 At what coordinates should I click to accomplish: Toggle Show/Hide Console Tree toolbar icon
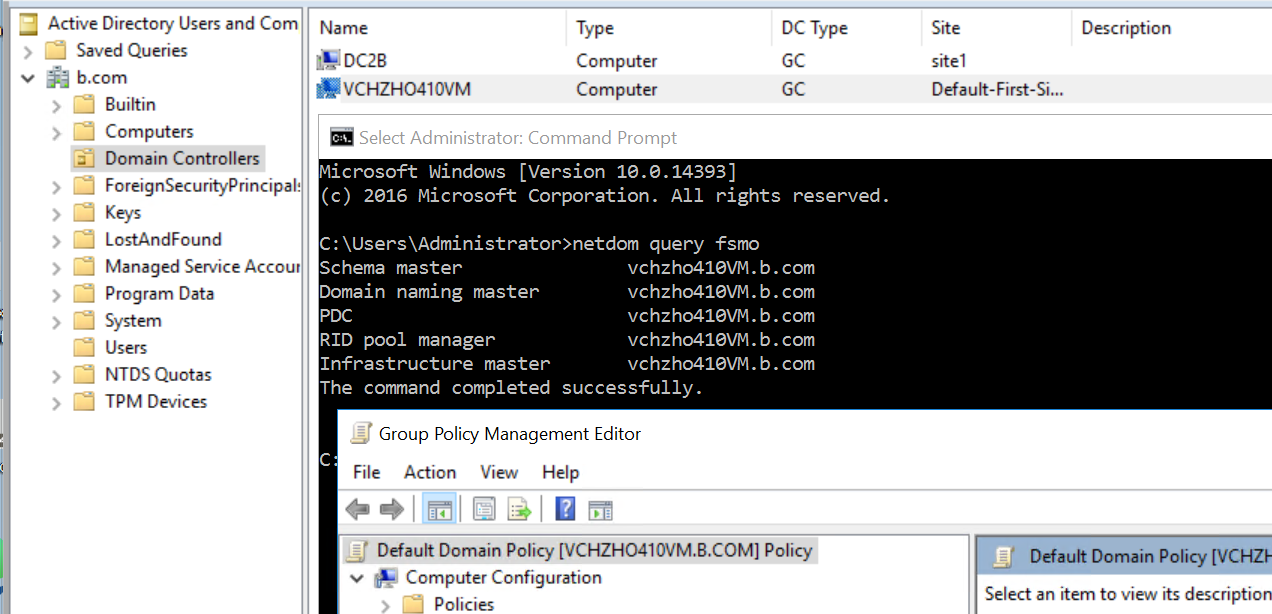pyautogui.click(x=439, y=510)
